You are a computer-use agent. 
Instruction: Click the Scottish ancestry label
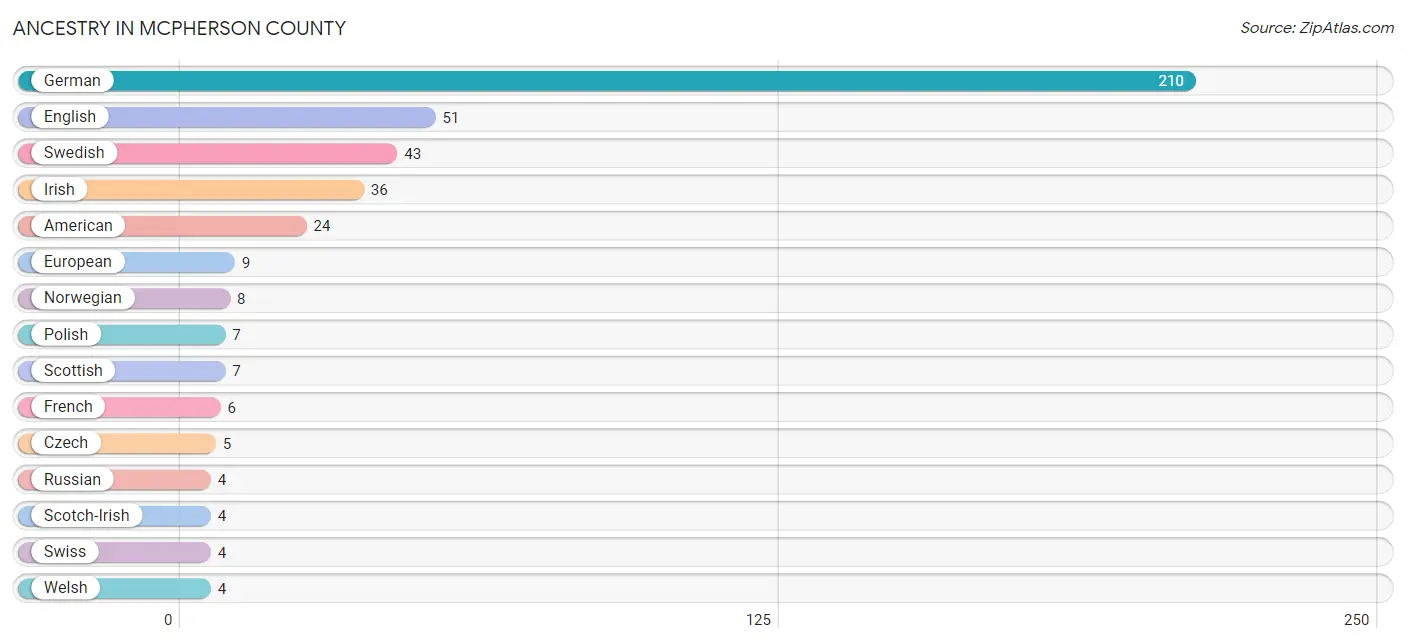point(73,371)
